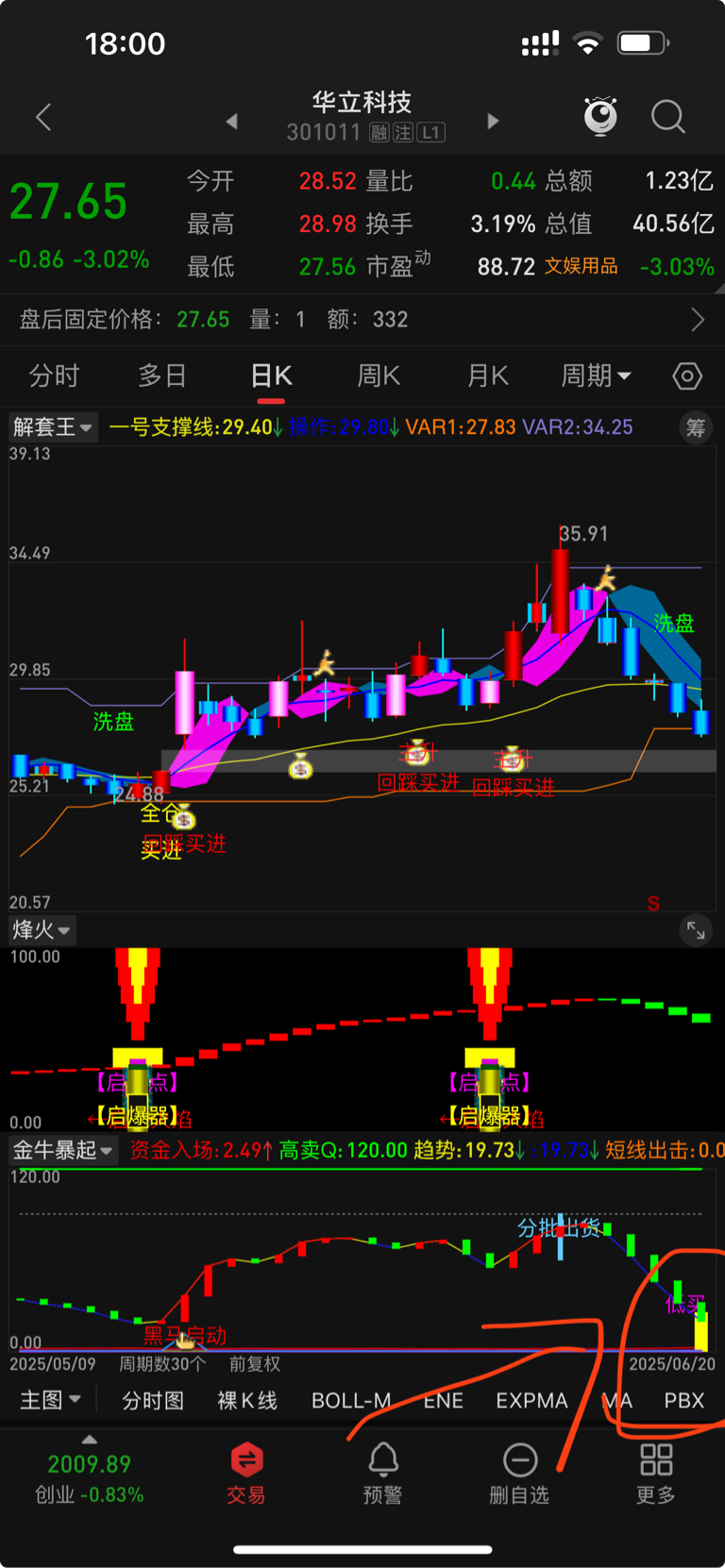This screenshot has width=725, height=1568.
Task: Tap 周期数30个 period count
Action: click(162, 1364)
